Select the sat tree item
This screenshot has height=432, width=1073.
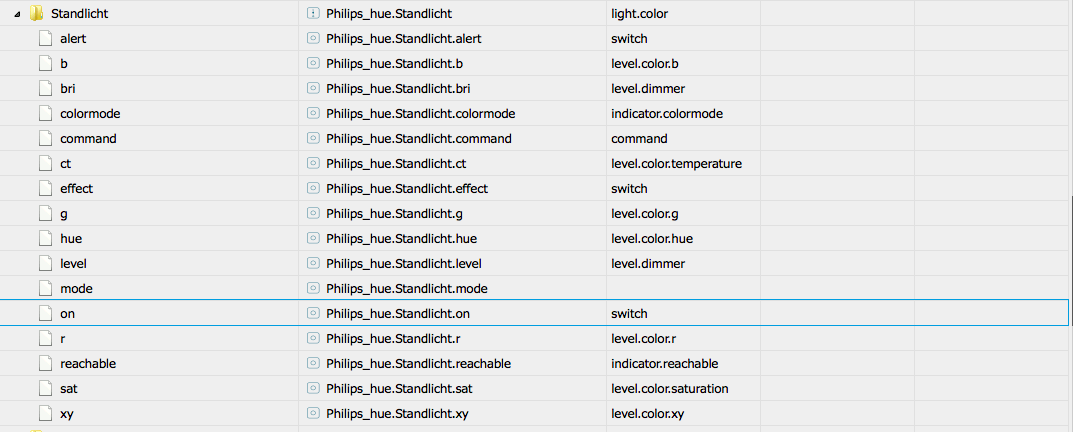point(68,389)
